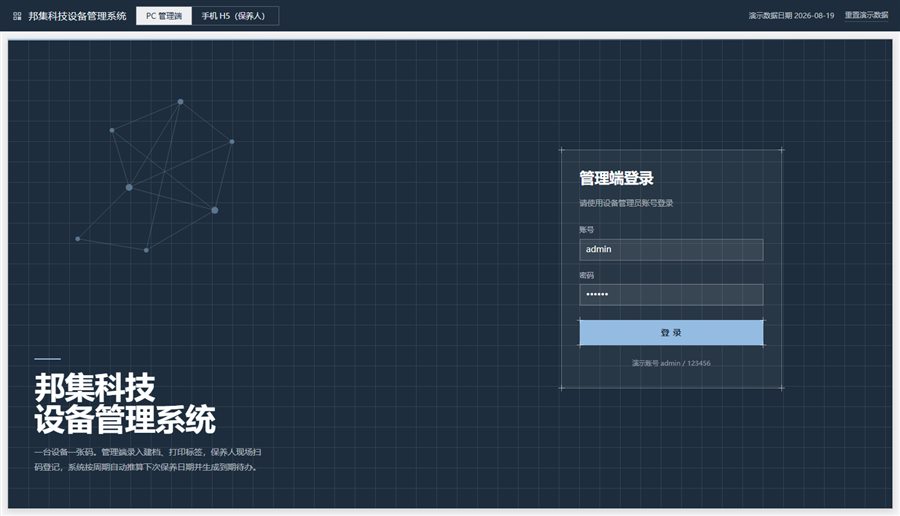Click the grid logo icon beside 邦集科技设备管理系统

(17, 16)
